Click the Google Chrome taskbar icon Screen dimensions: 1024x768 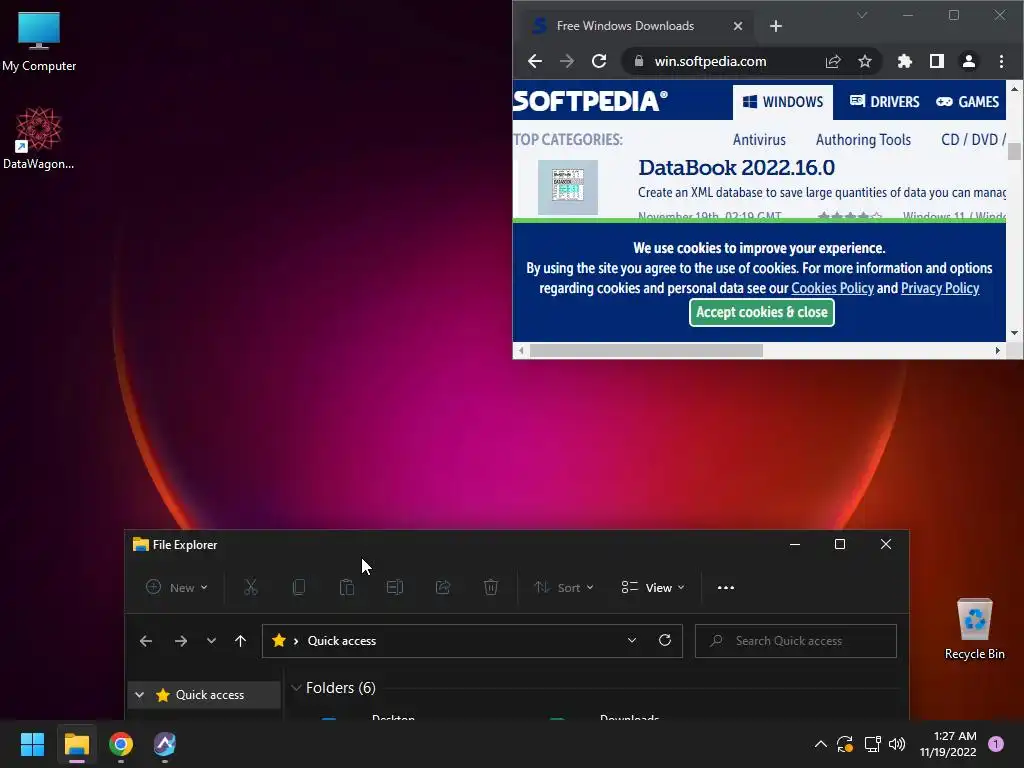coord(121,744)
